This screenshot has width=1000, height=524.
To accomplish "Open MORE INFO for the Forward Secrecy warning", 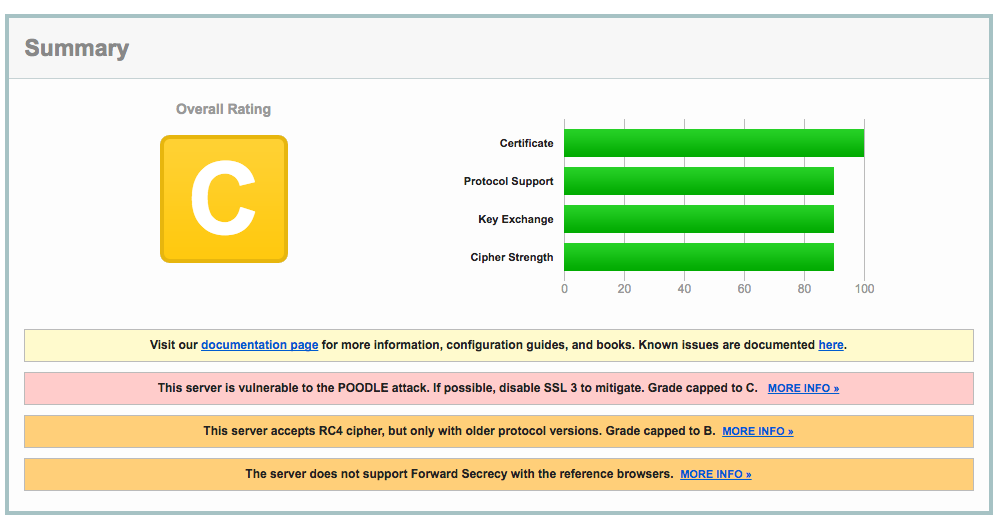I will pos(716,474).
